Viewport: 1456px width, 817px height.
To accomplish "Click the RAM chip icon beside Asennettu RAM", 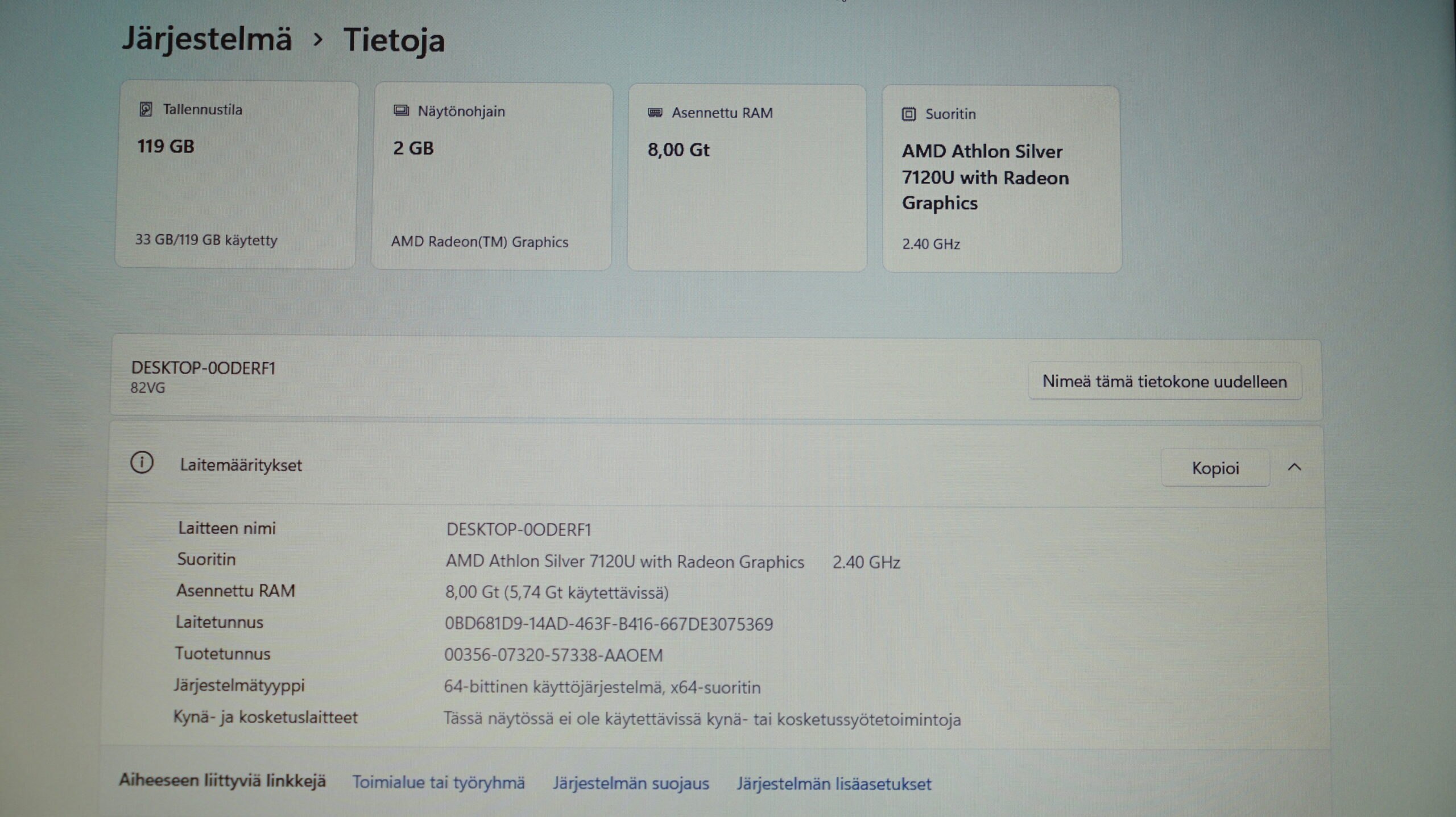I will [x=655, y=113].
